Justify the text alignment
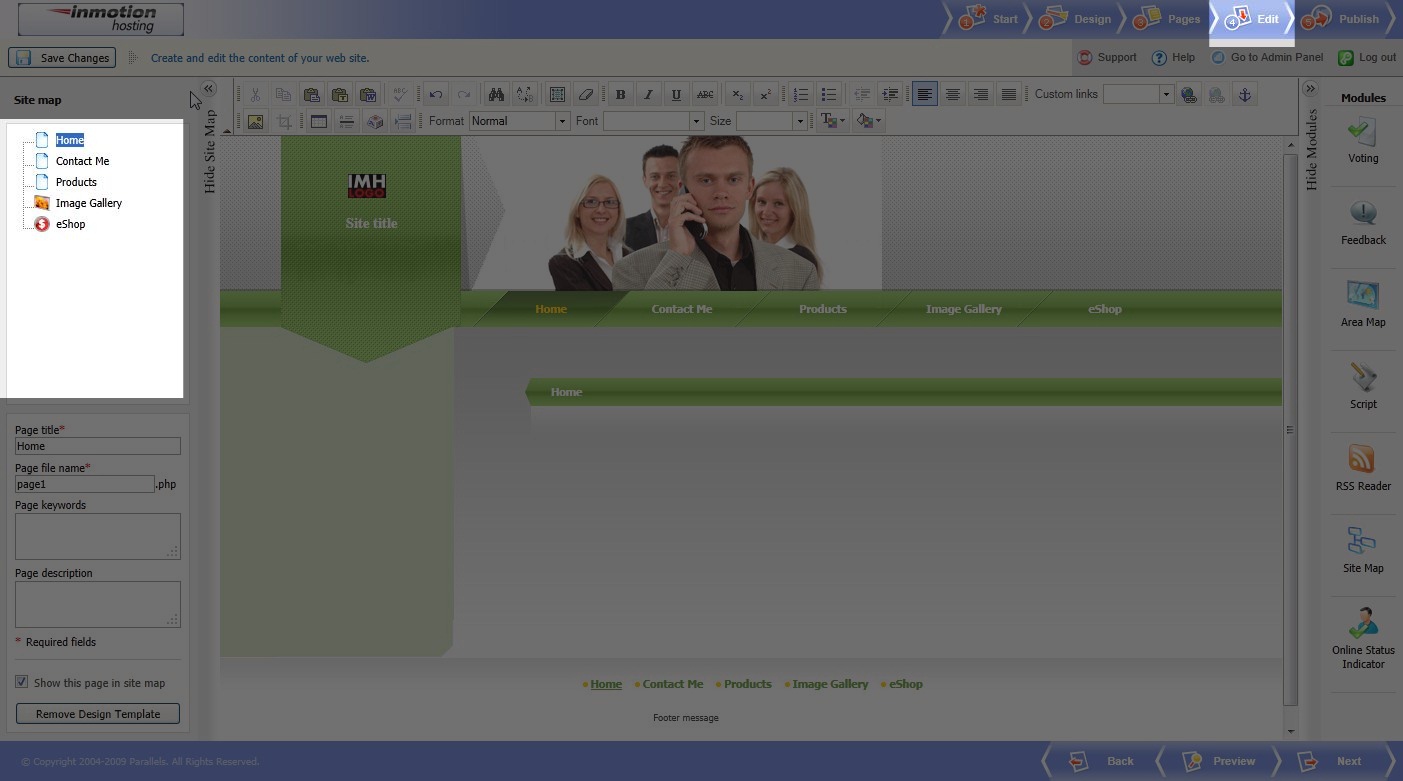 (1008, 94)
